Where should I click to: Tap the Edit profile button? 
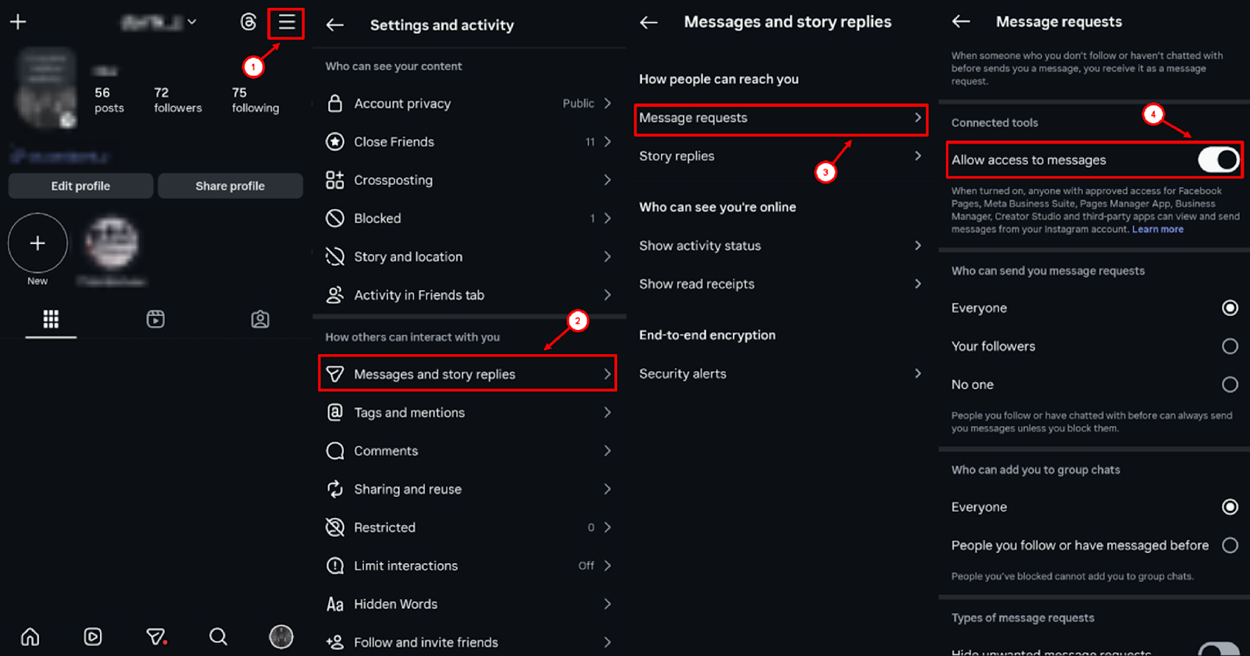80,186
